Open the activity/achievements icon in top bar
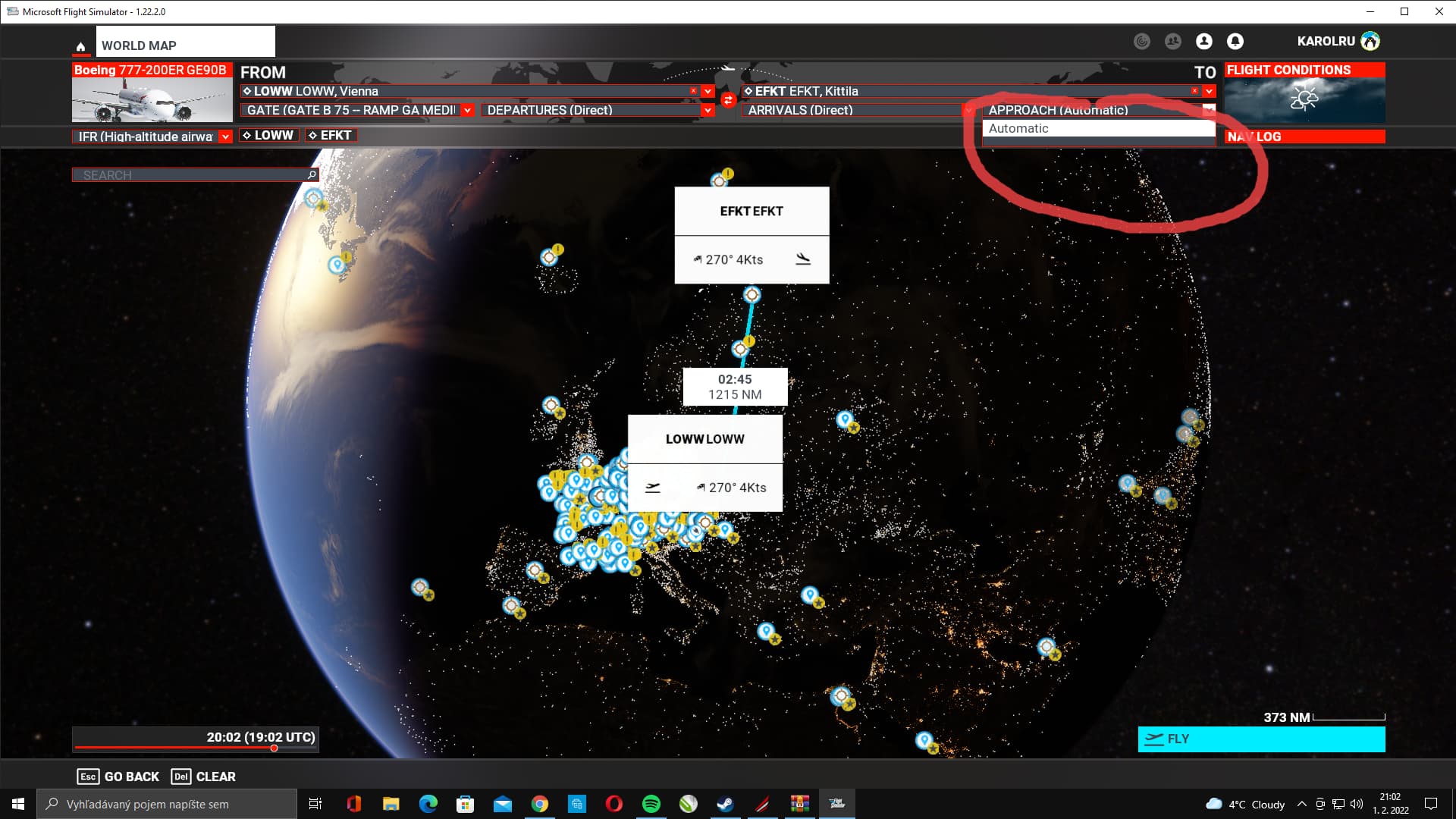The image size is (1456, 819). coord(1142,42)
